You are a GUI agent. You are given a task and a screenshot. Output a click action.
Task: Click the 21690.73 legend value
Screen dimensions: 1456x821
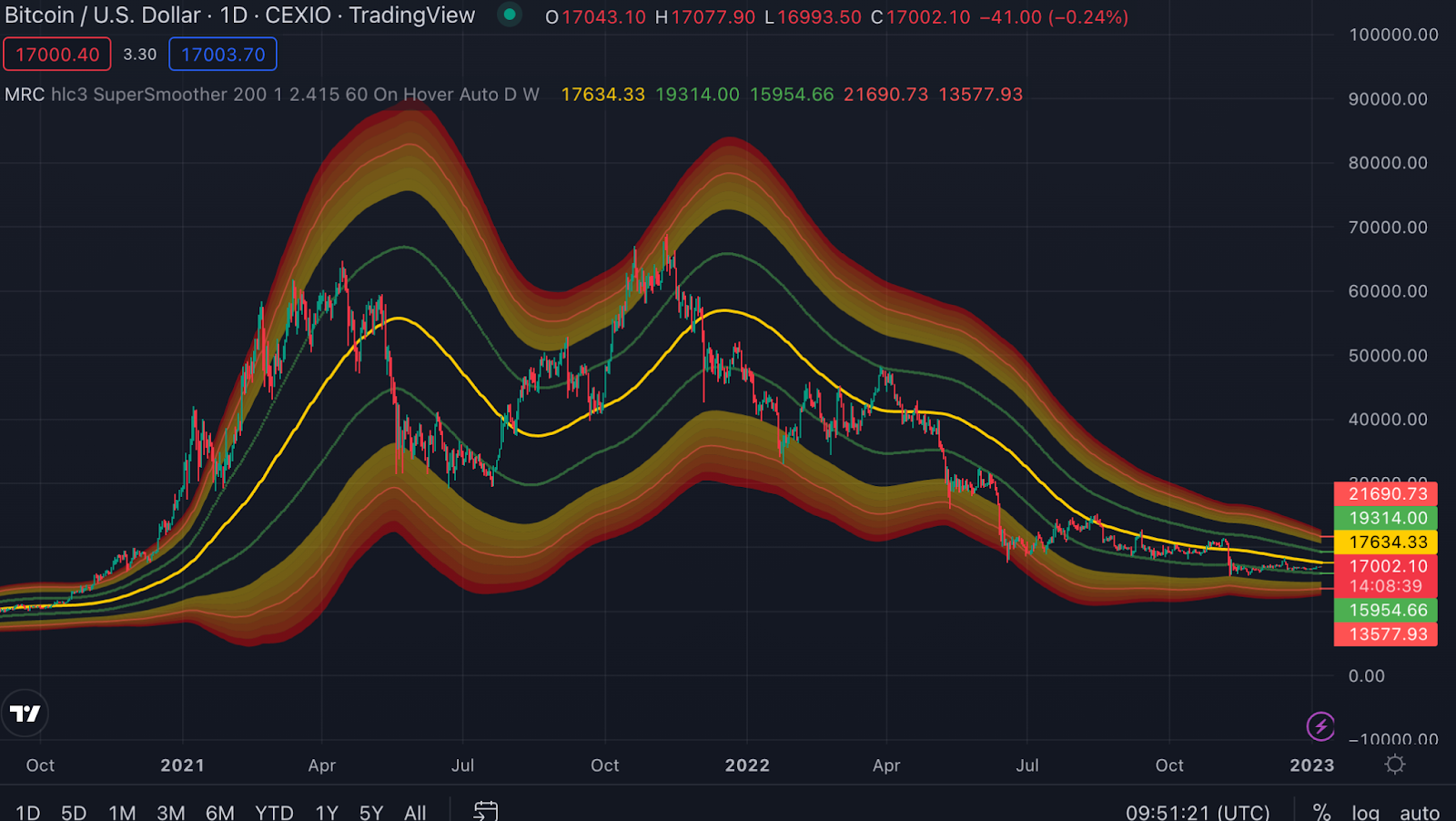click(x=886, y=95)
